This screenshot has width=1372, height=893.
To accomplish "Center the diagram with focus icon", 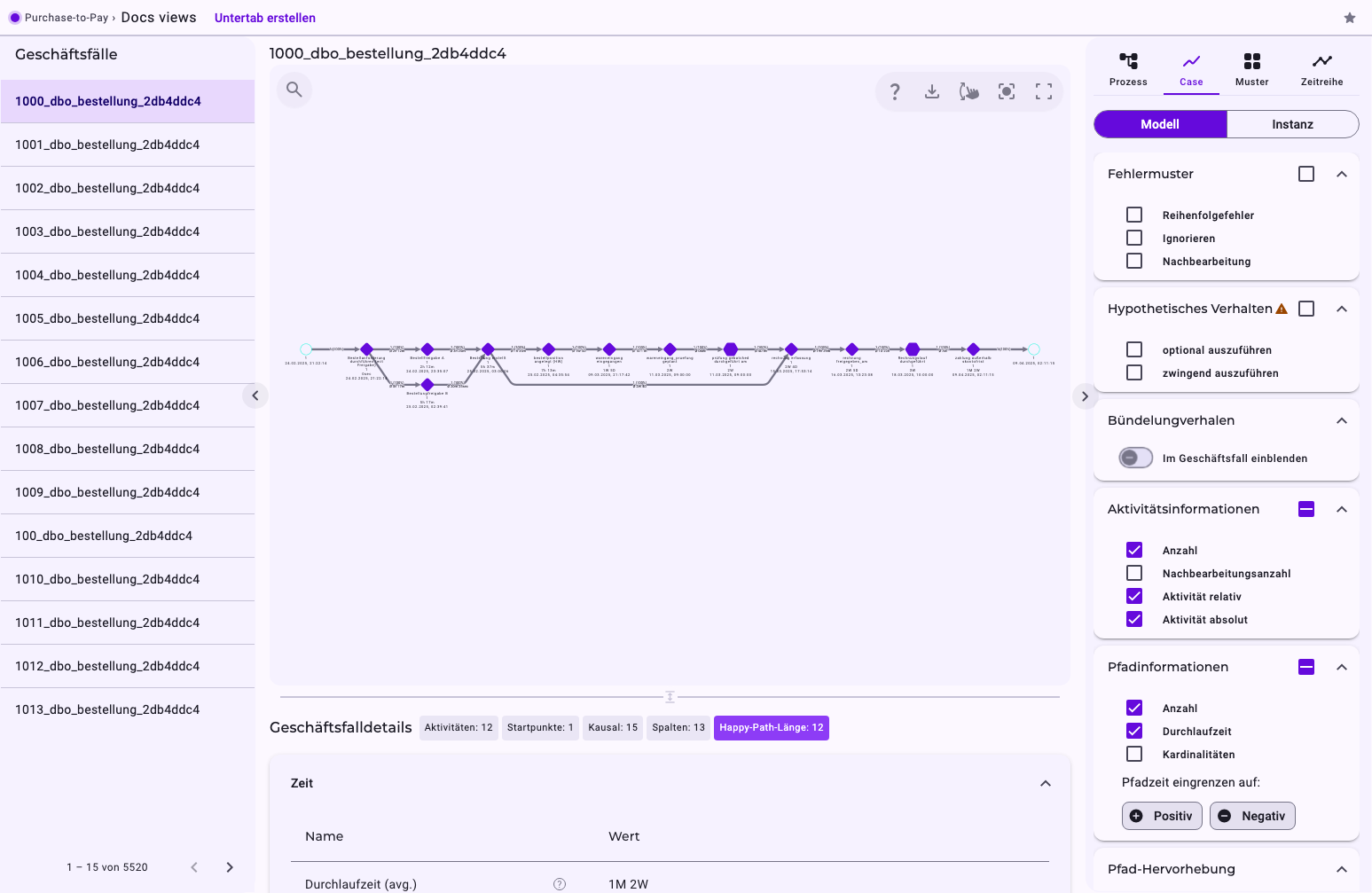I will coord(1007,91).
